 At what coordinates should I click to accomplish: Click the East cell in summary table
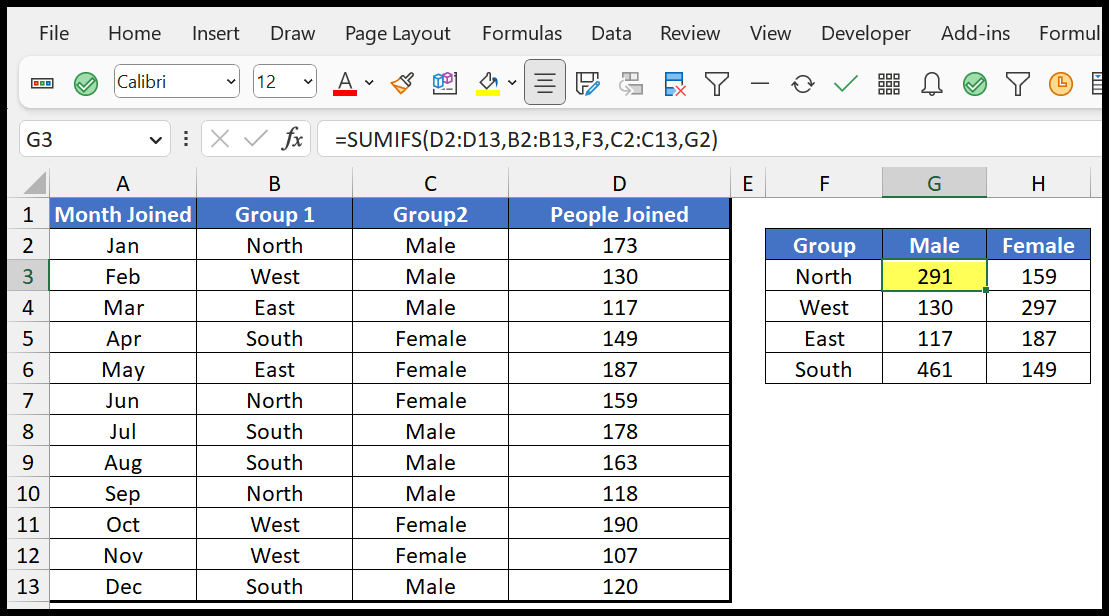coord(824,338)
